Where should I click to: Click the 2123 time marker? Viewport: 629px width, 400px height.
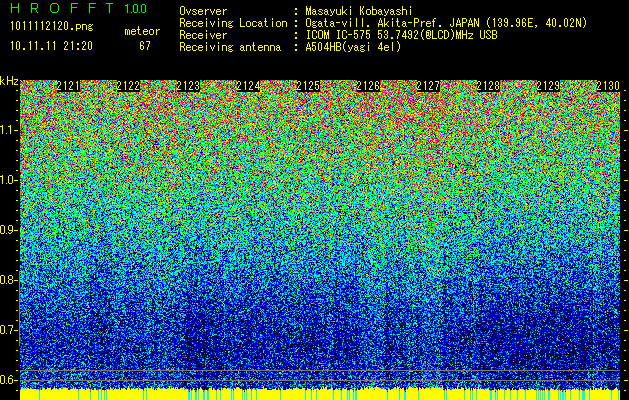(x=188, y=86)
